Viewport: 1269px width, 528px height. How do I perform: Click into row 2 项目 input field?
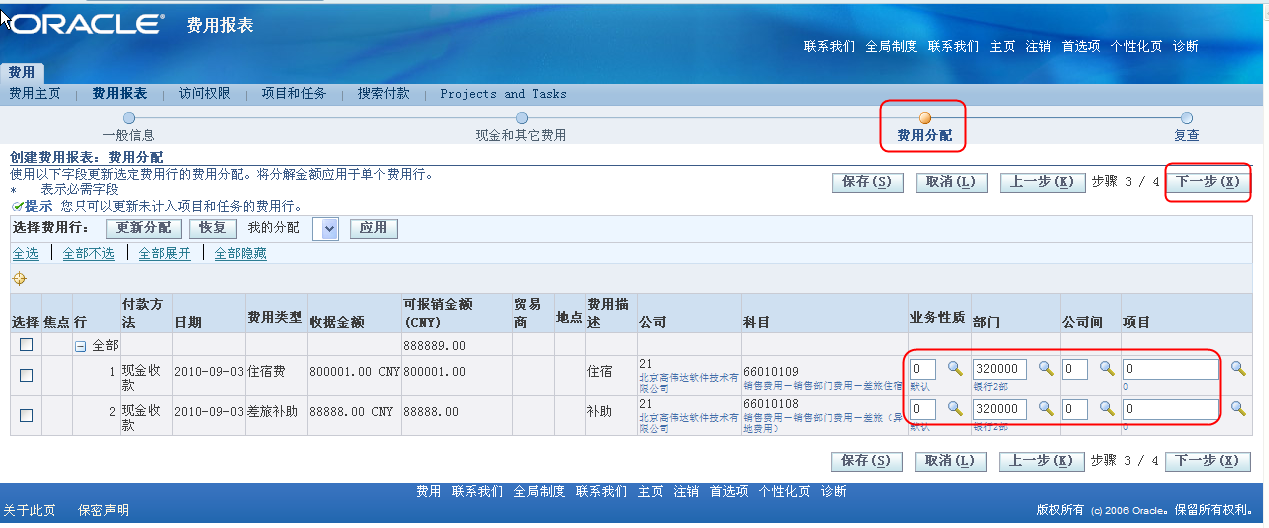(1171, 409)
